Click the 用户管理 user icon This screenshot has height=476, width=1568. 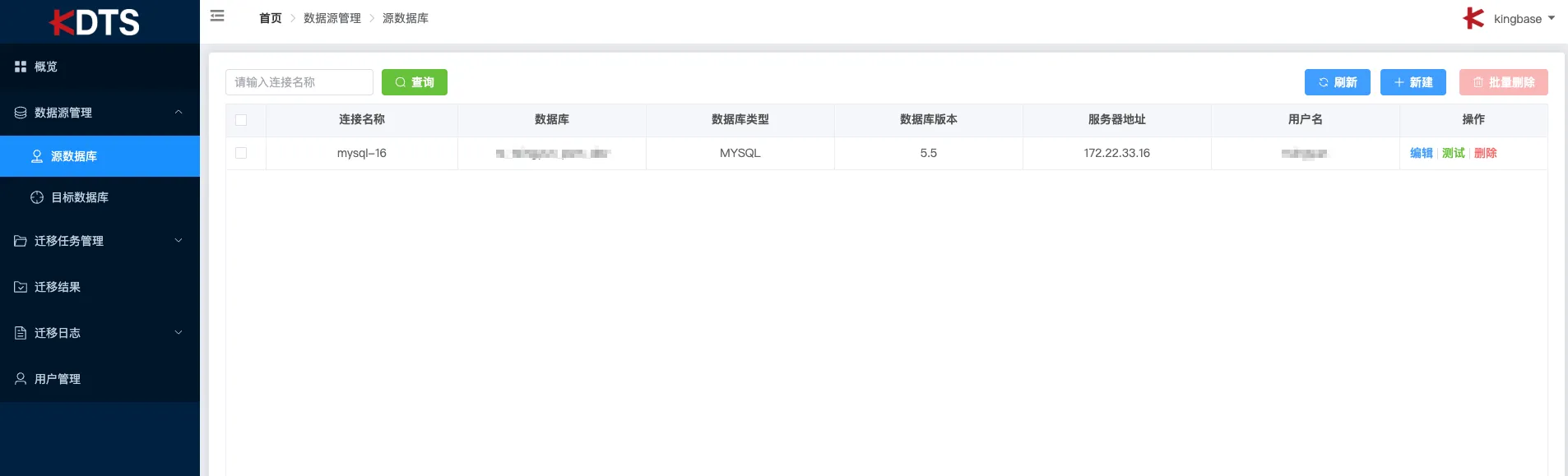21,379
